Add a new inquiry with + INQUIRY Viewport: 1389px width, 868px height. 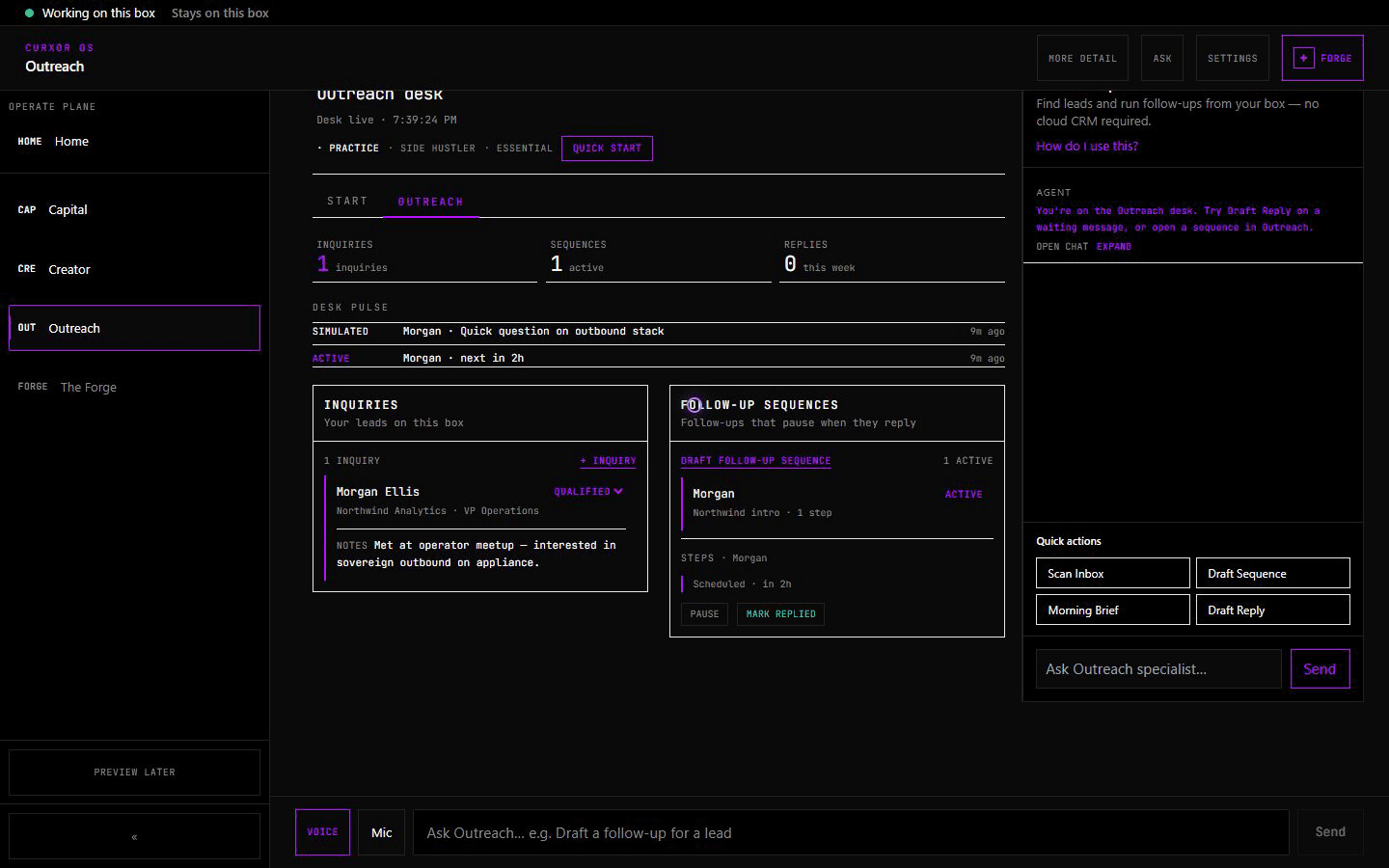coord(608,461)
